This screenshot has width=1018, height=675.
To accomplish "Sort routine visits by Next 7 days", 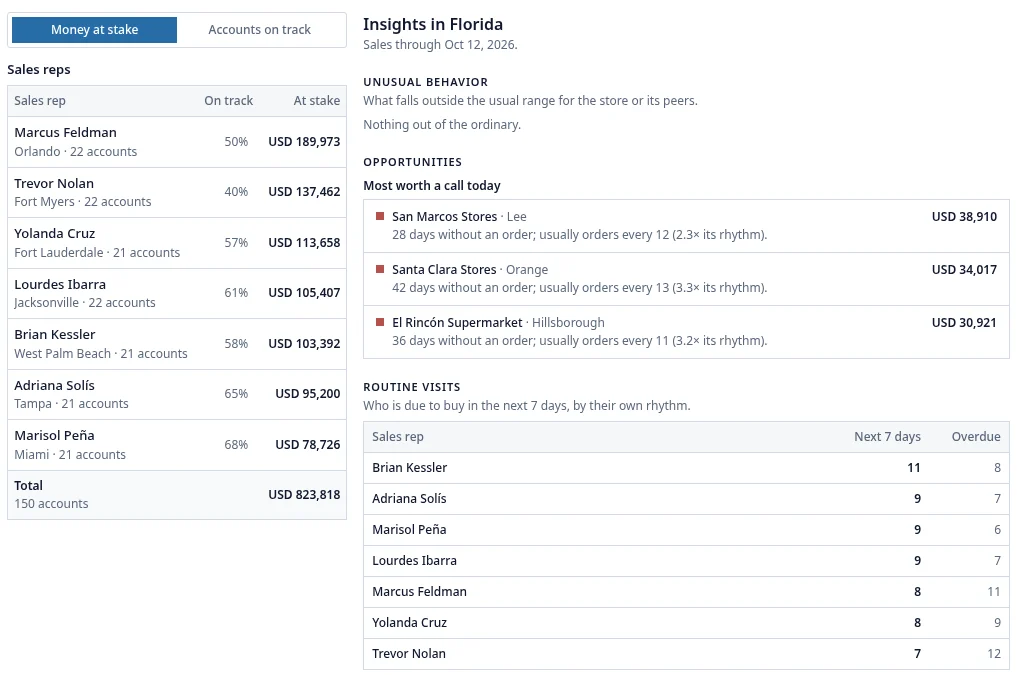I will (x=887, y=437).
